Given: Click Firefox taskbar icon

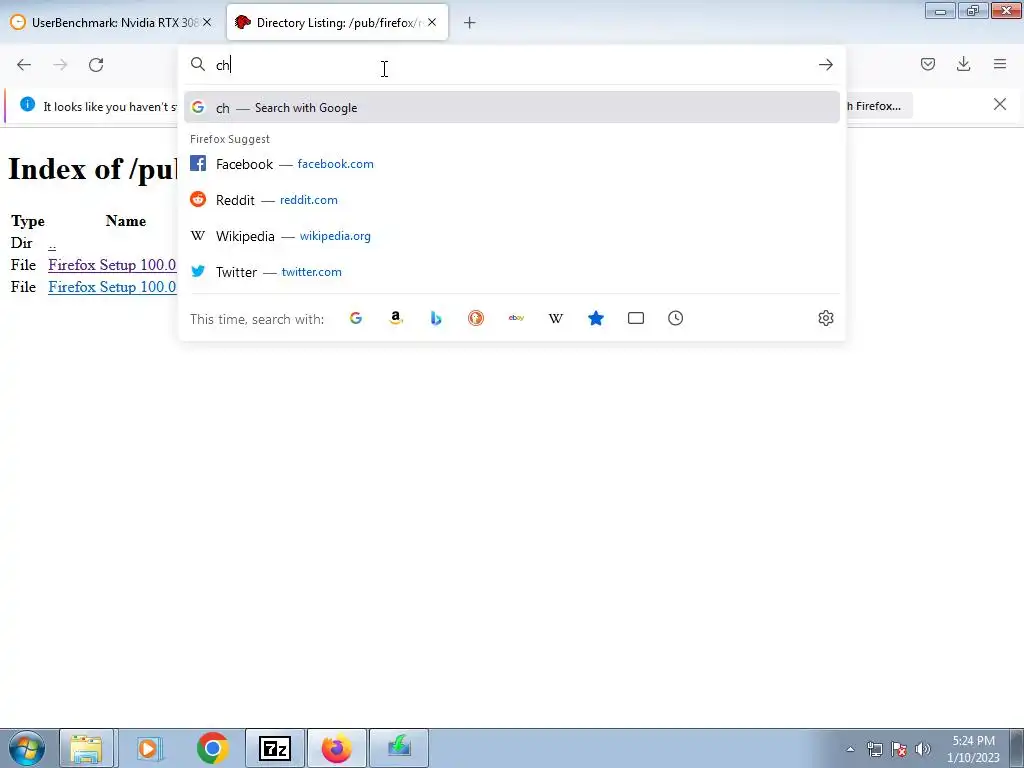Looking at the screenshot, I should tap(337, 748).
